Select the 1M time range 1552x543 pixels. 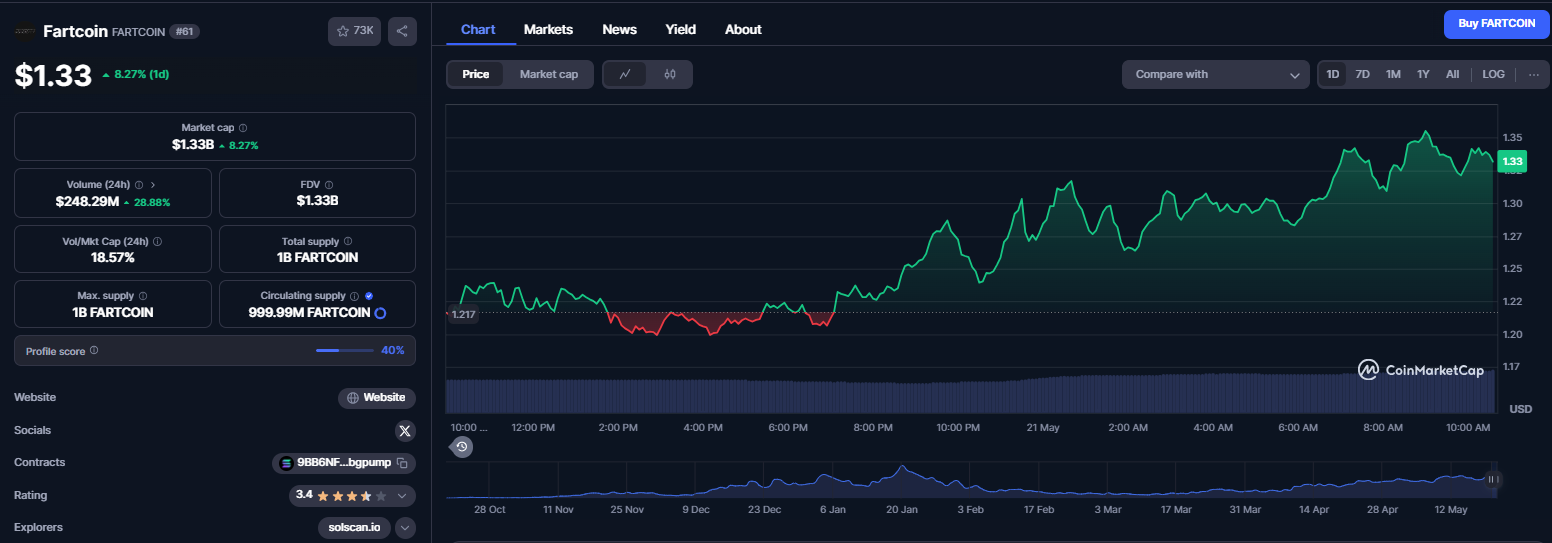[x=1393, y=74]
